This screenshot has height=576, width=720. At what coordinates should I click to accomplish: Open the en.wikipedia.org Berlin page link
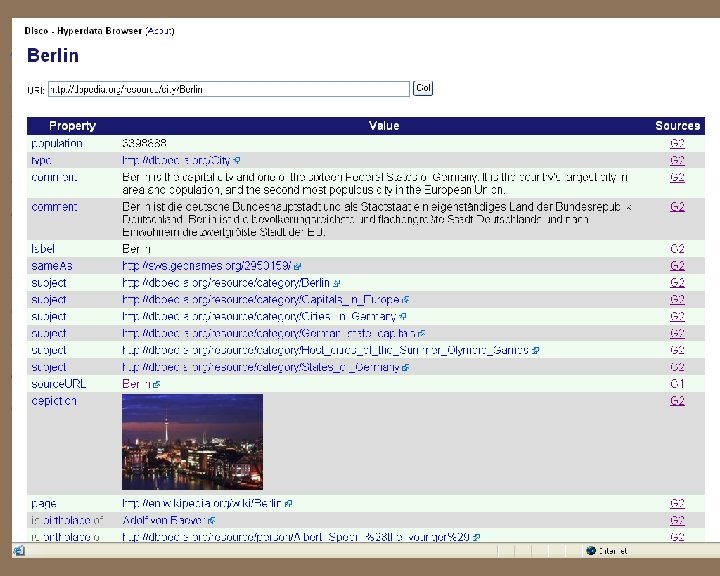[202, 503]
